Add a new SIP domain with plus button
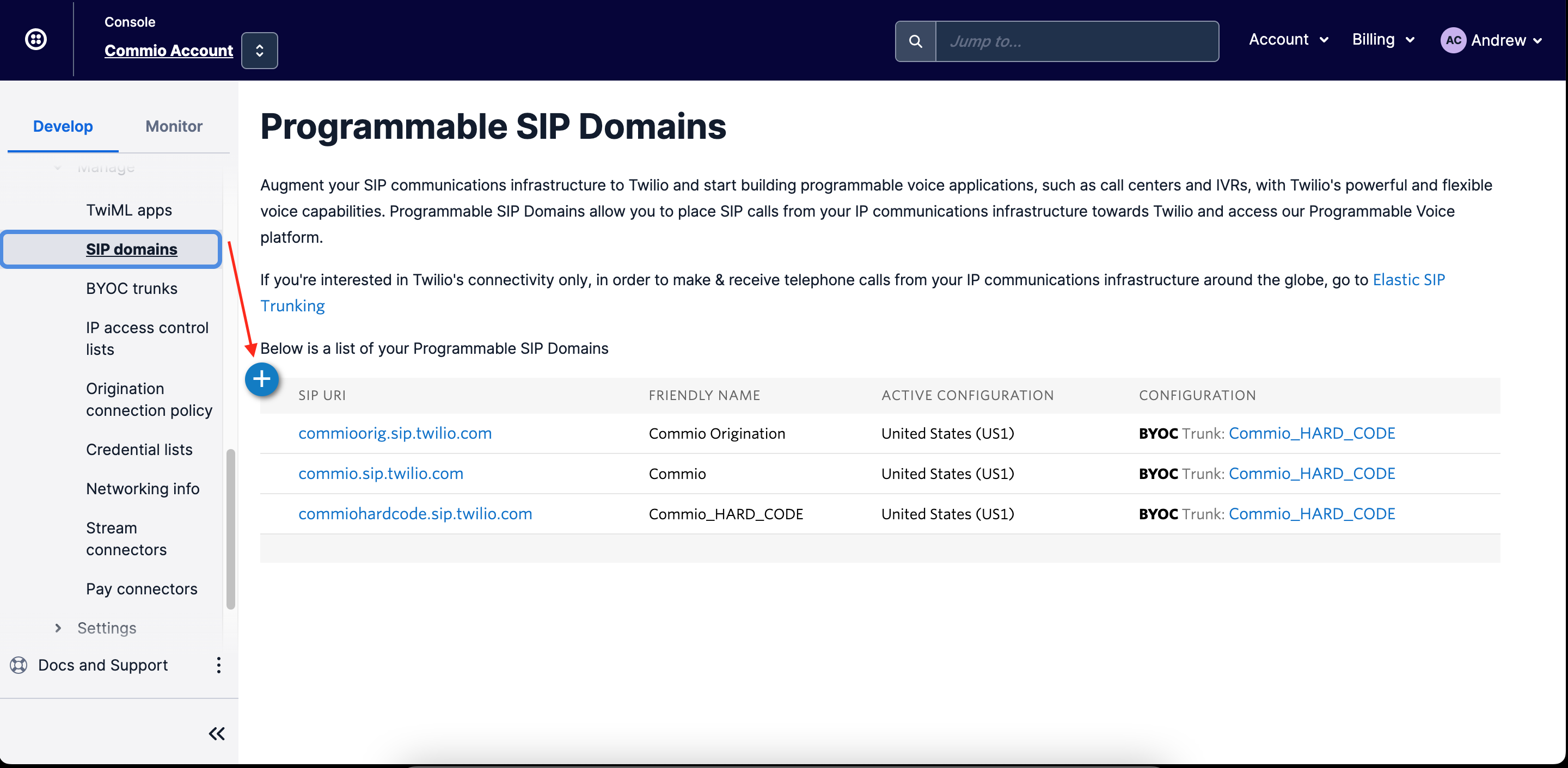 pyautogui.click(x=262, y=379)
